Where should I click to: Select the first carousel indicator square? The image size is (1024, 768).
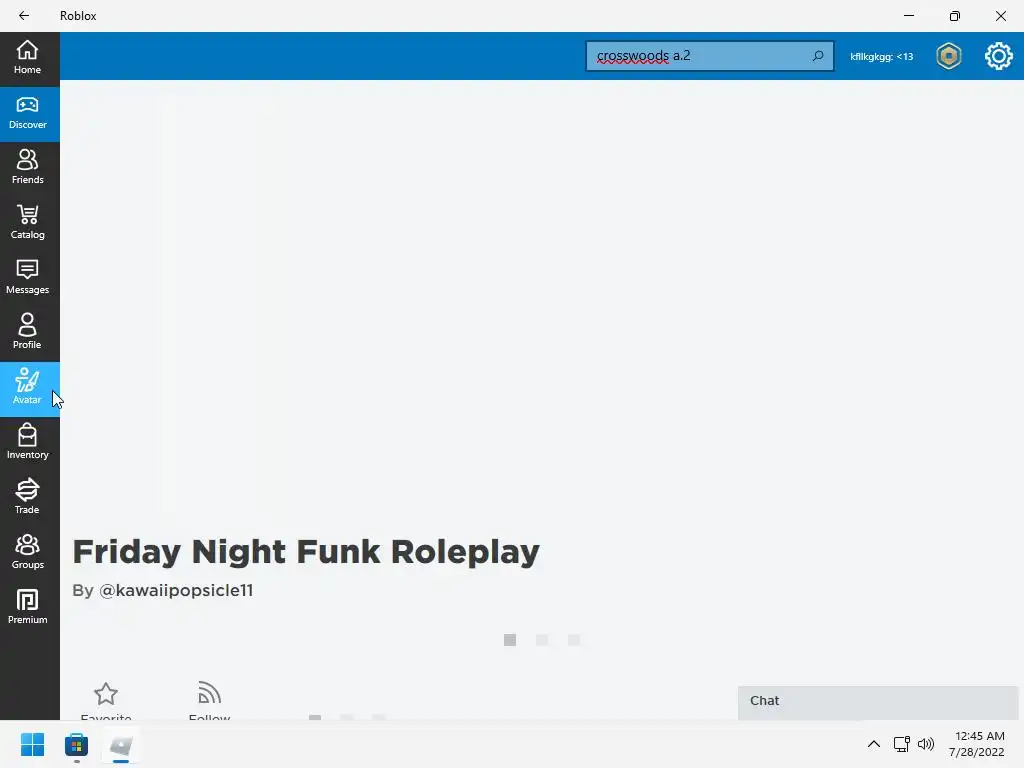tap(510, 640)
